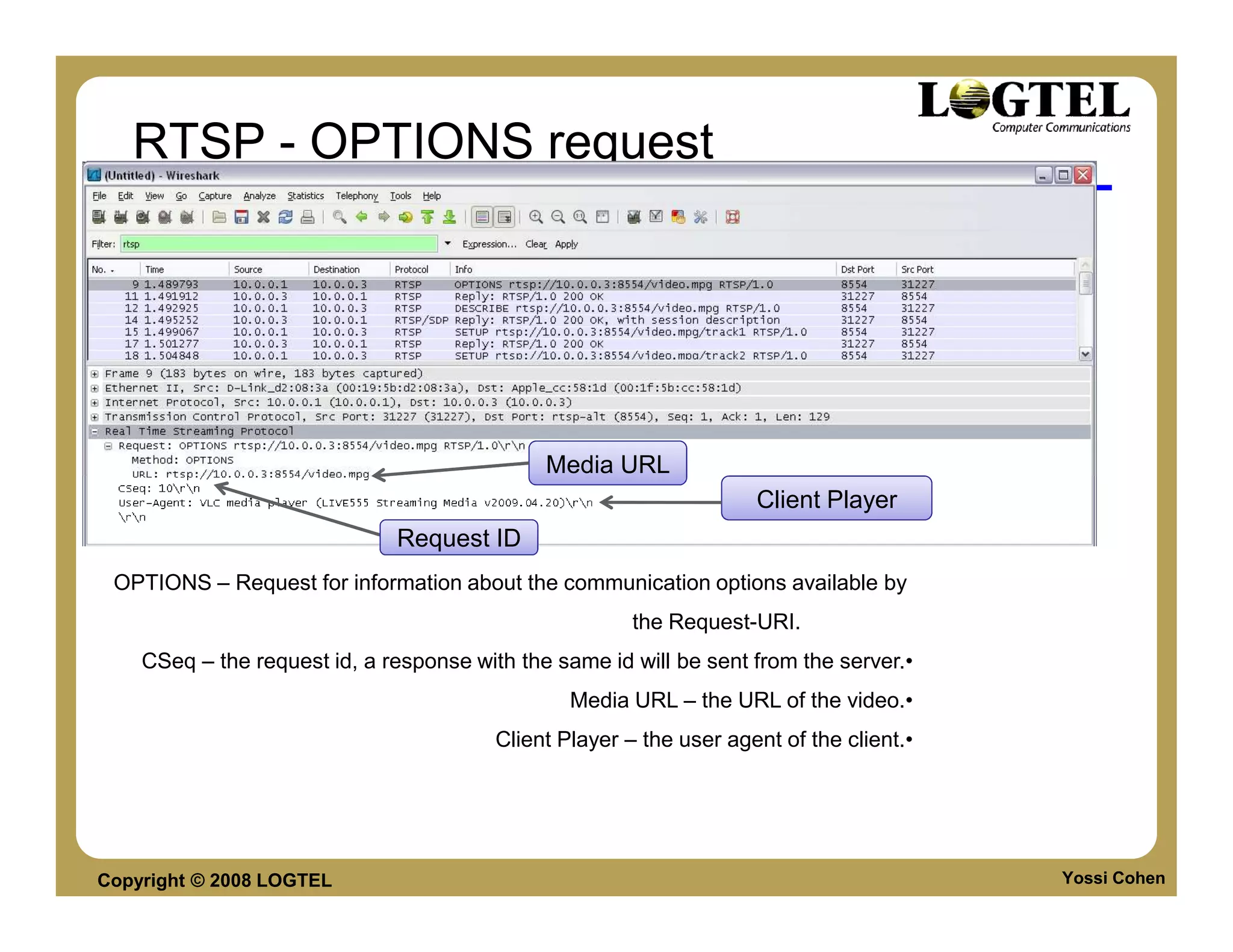Open preferences tools icon

click(x=700, y=217)
